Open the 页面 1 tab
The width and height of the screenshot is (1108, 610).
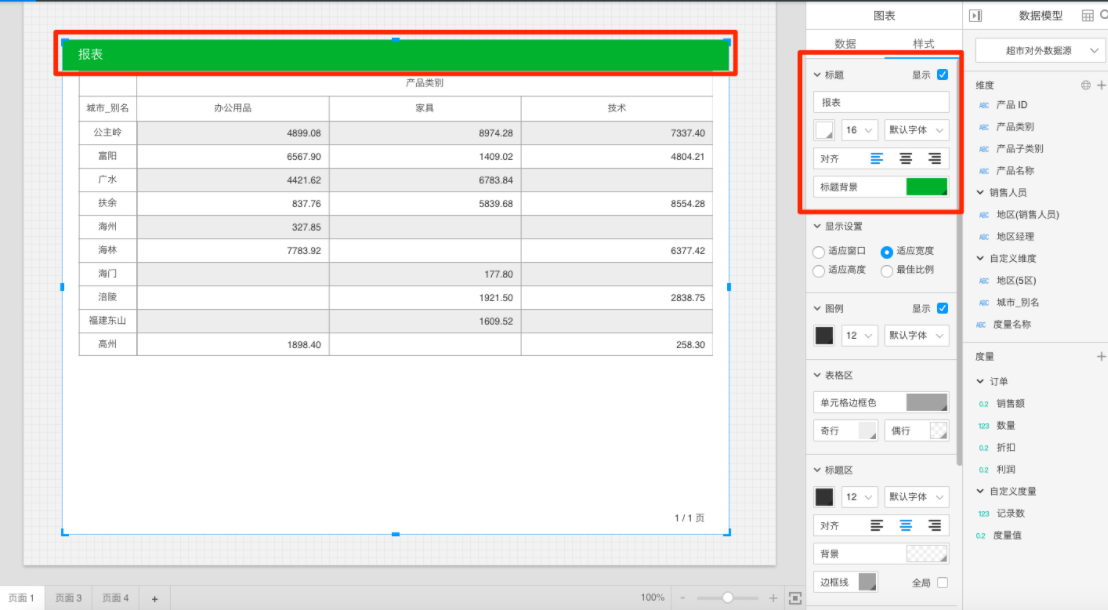pyautogui.click(x=22, y=598)
